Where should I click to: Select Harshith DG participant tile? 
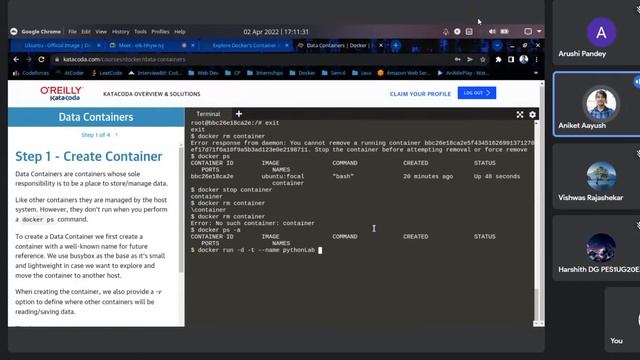coord(596,248)
